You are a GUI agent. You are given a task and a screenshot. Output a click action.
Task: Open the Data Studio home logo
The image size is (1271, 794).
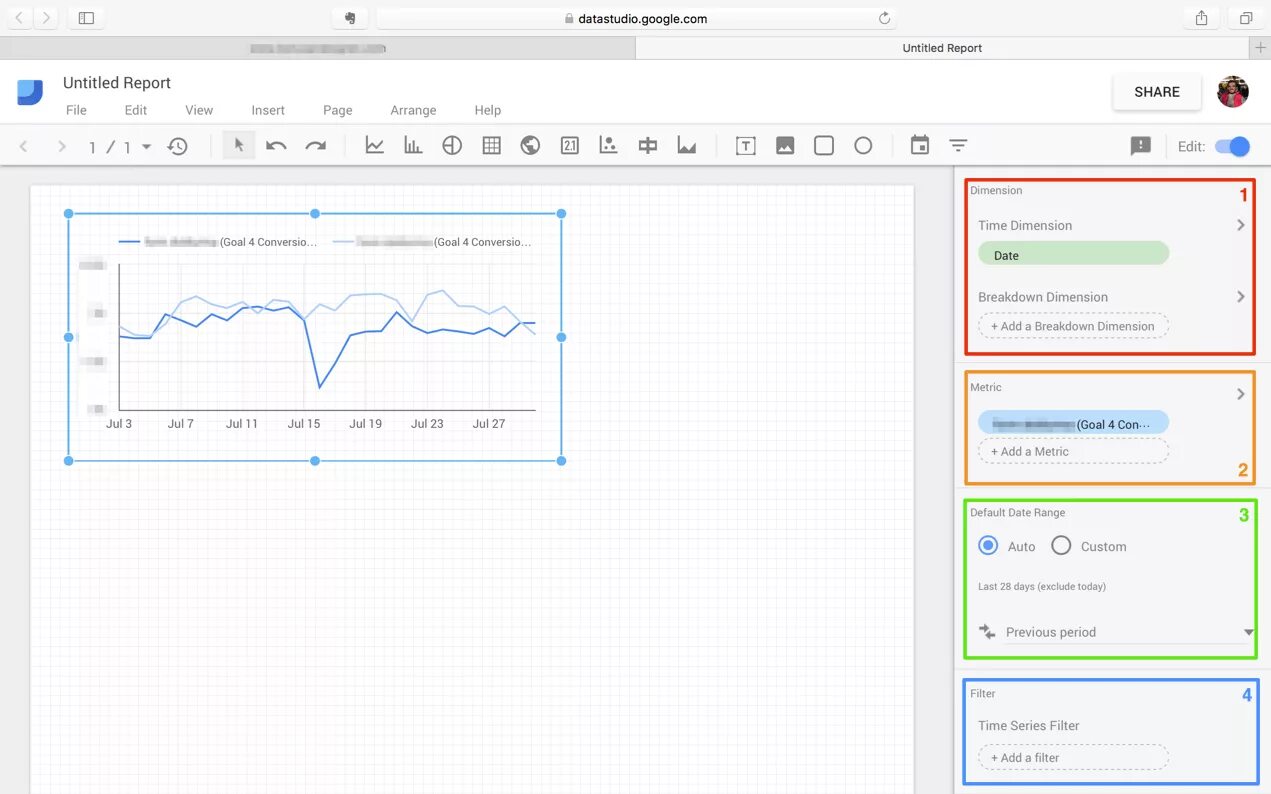coord(30,93)
